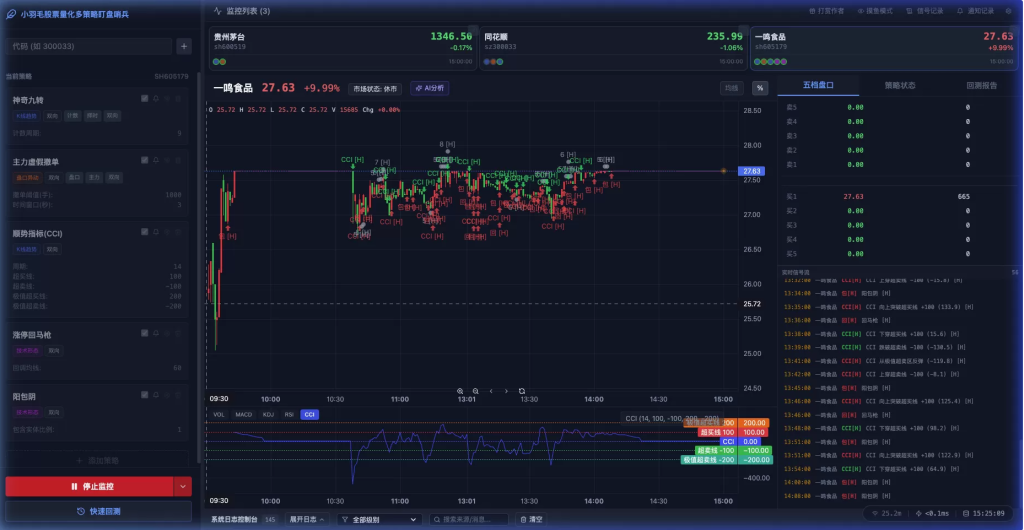Toggle the 涨停回马枪 strategy checkbox
Image resolution: width=1024 pixels, height=530 pixels.
click(x=144, y=333)
